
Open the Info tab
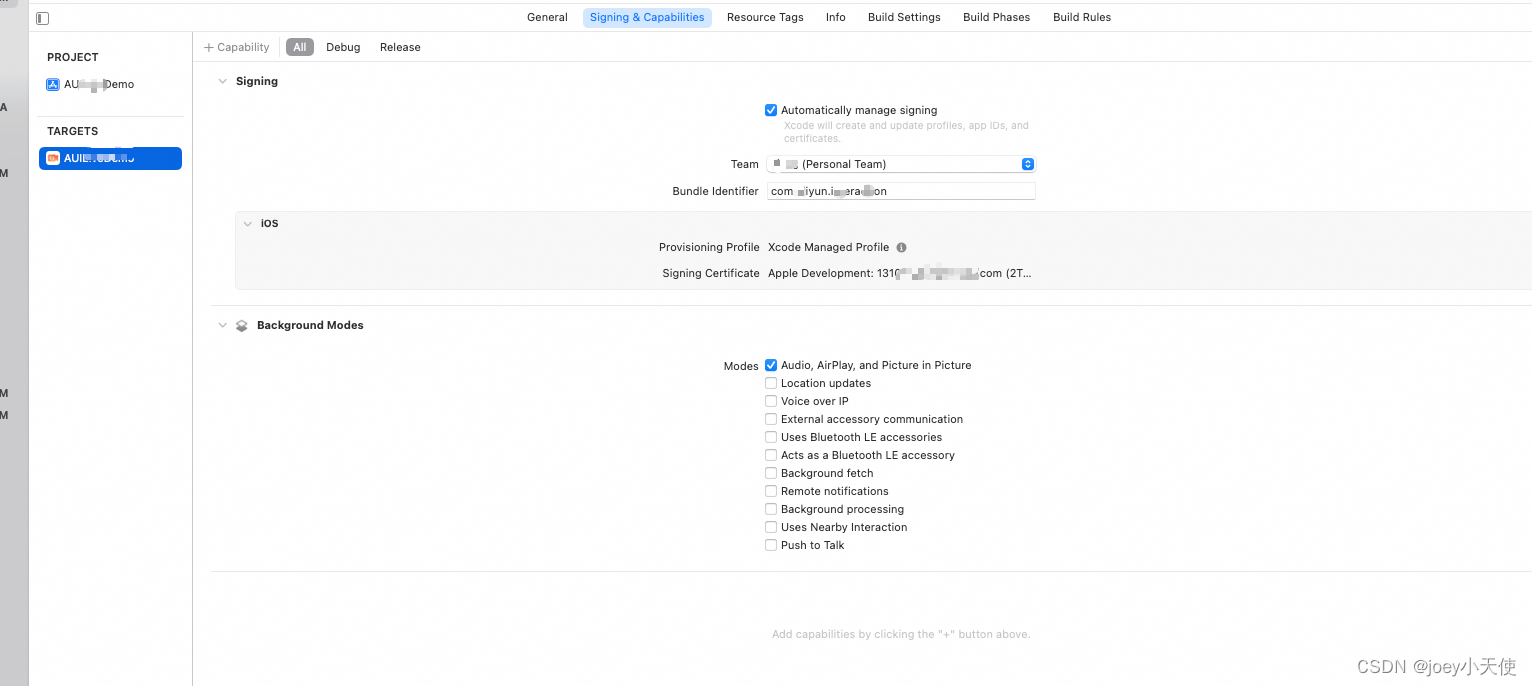(836, 17)
